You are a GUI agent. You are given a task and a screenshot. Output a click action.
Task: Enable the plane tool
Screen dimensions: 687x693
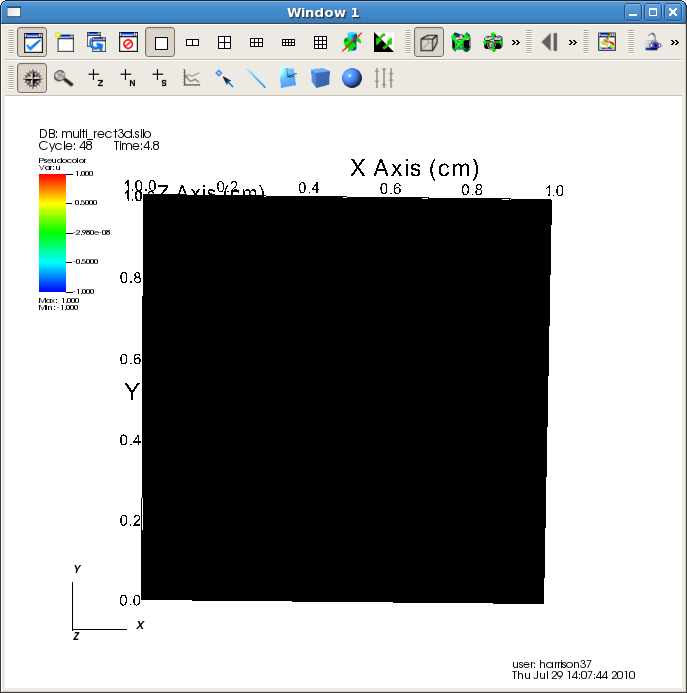point(288,78)
